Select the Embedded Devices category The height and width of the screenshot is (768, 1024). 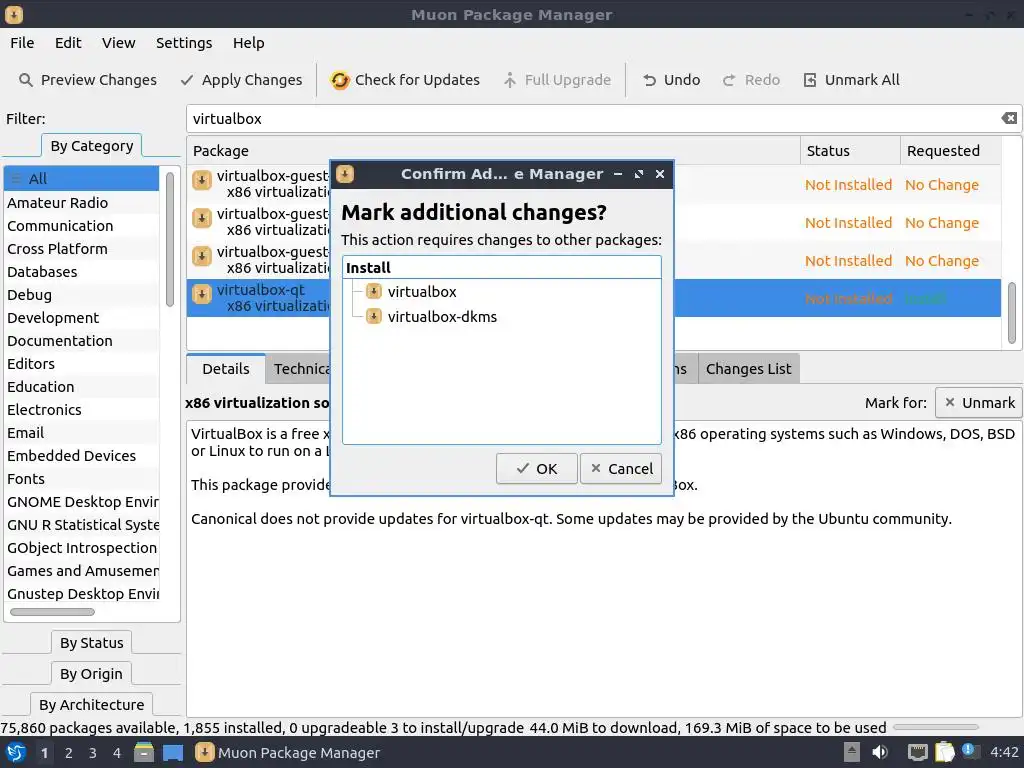[x=82, y=456]
